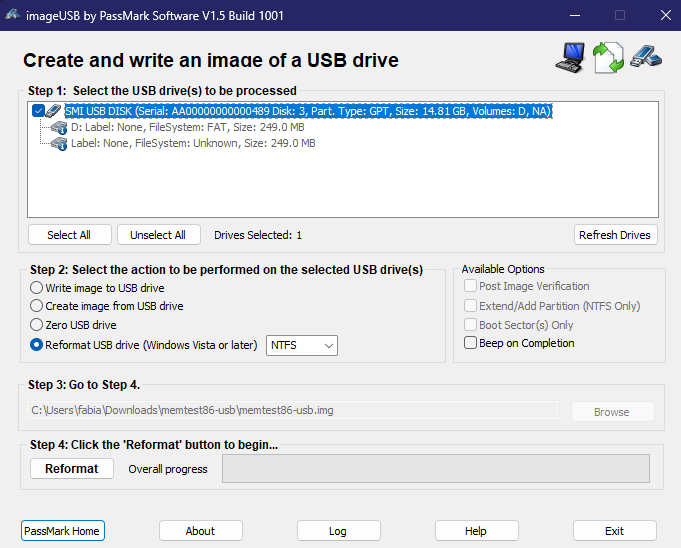Click the green arrows file refresh icon
This screenshot has height=548, width=681.
[x=608, y=57]
